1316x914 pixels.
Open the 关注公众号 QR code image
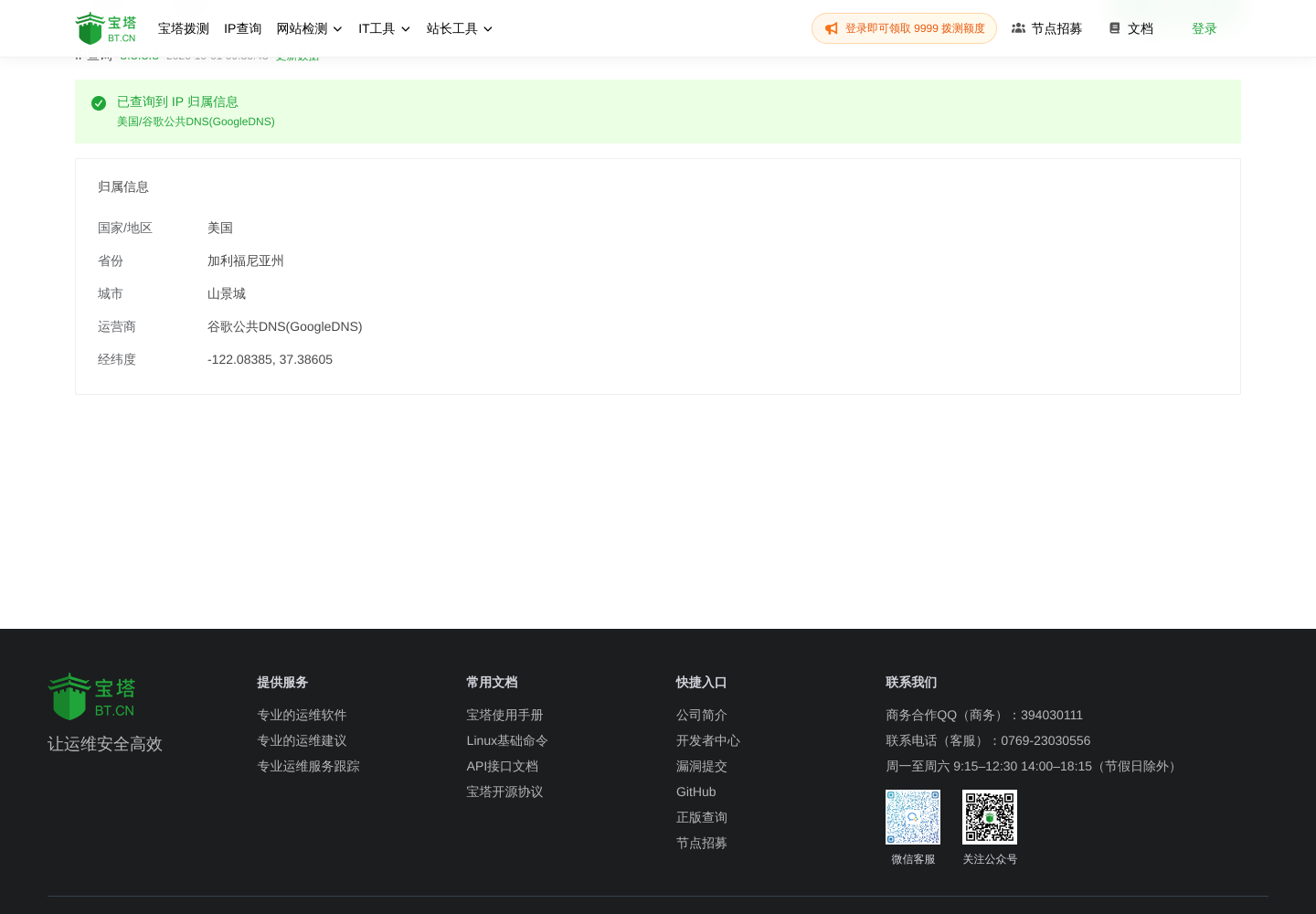pyautogui.click(x=990, y=817)
